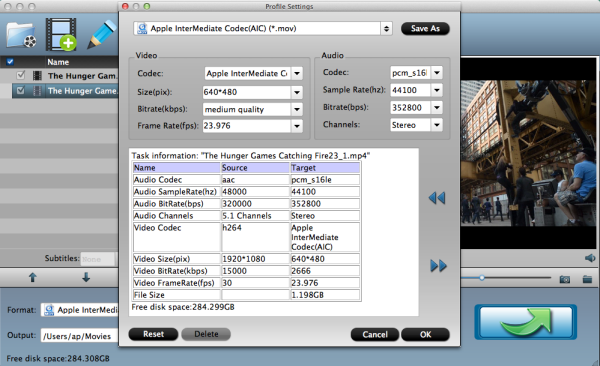Start conversion with green arrow button
This screenshot has width=600, height=366.
525,322
